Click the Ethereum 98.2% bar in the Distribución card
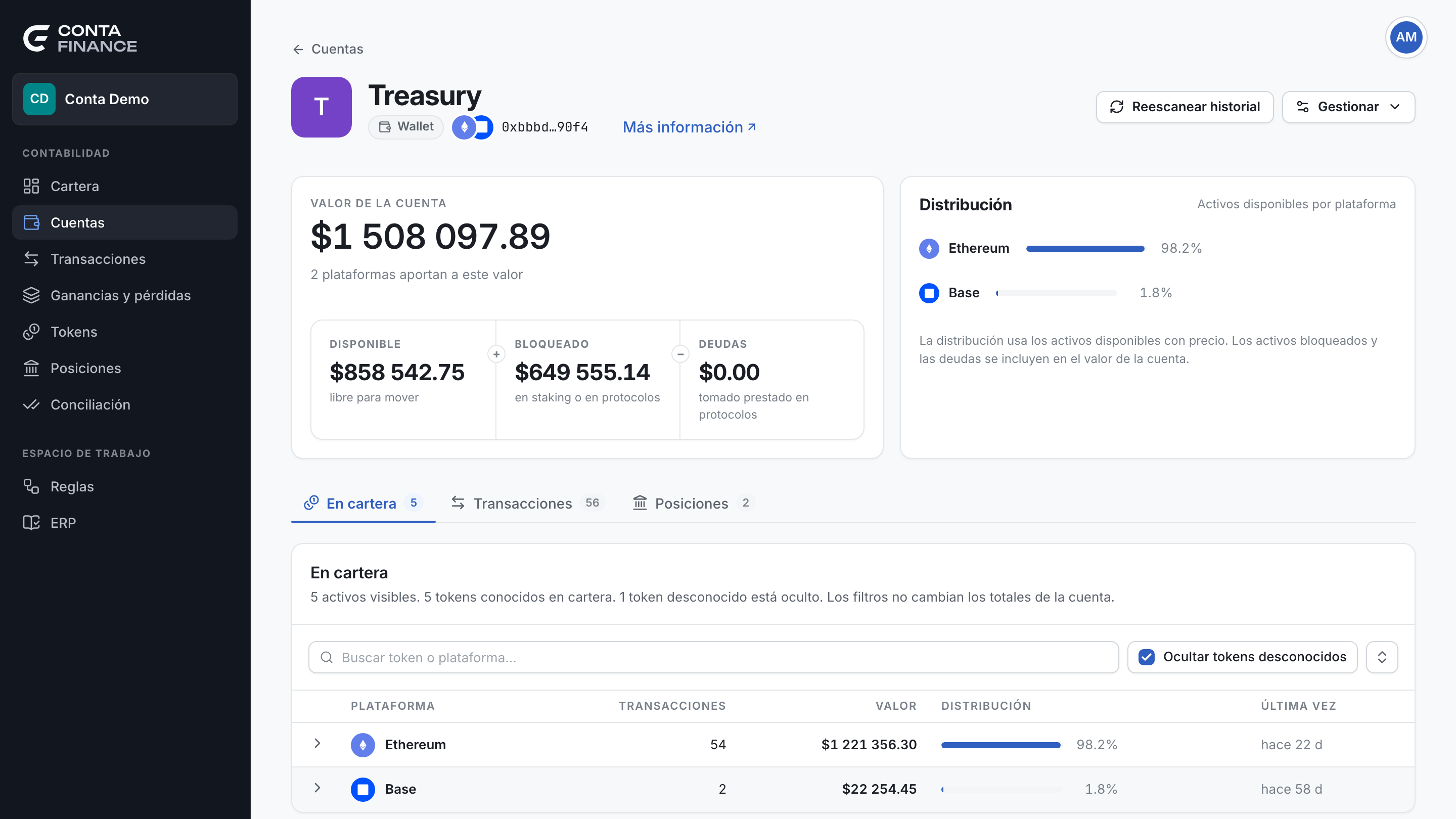Screen dimensions: 1456x819 (1085, 249)
